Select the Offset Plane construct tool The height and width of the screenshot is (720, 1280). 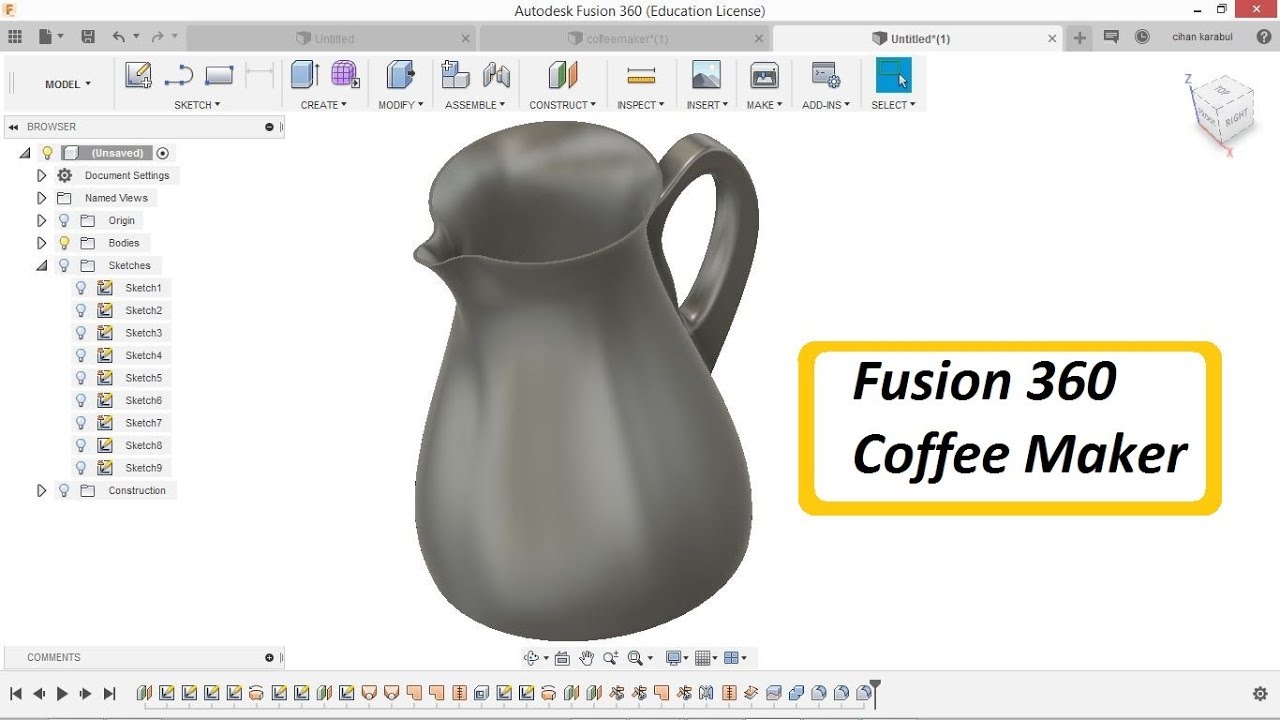pos(563,75)
